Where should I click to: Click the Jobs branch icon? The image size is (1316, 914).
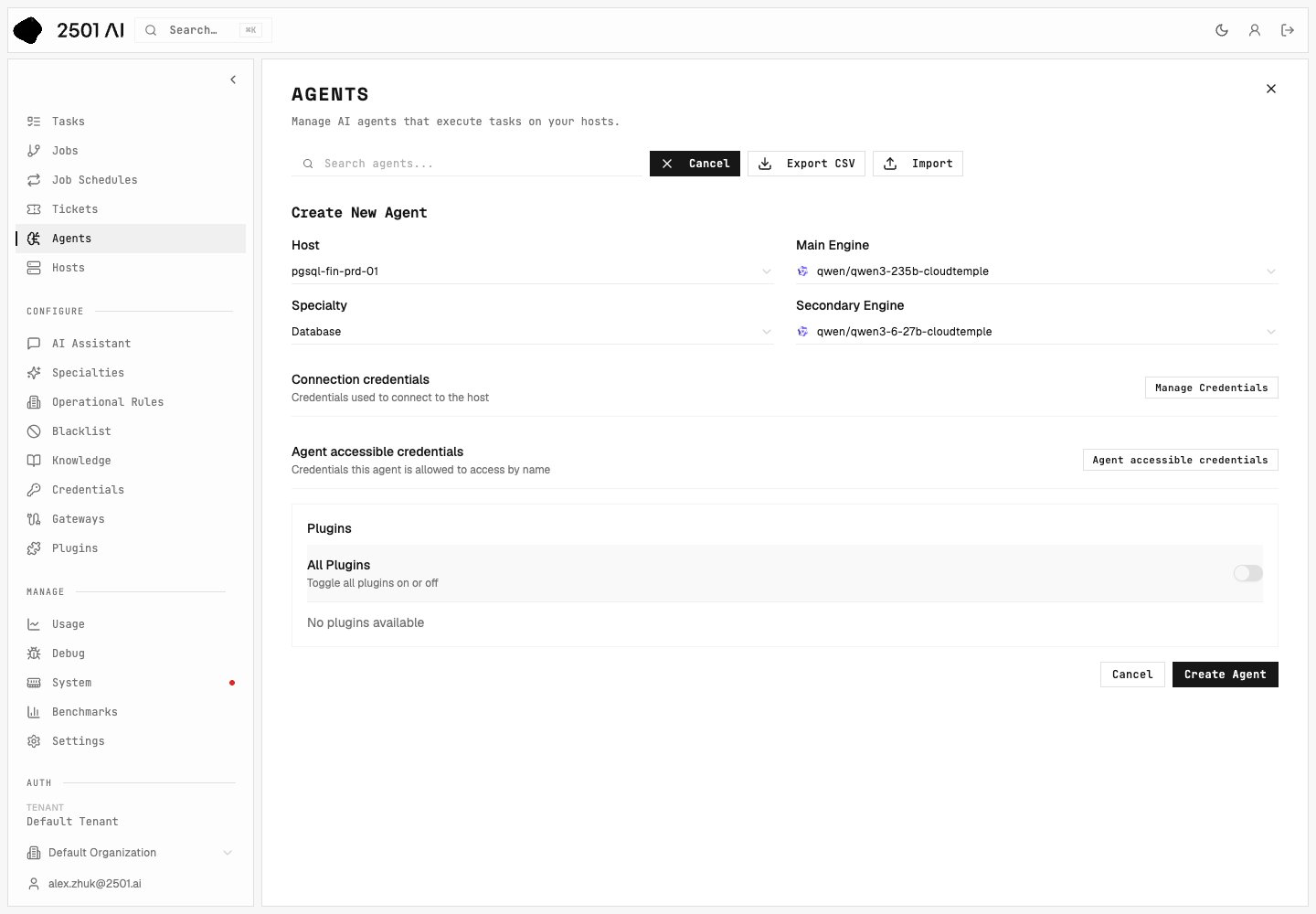tap(34, 151)
